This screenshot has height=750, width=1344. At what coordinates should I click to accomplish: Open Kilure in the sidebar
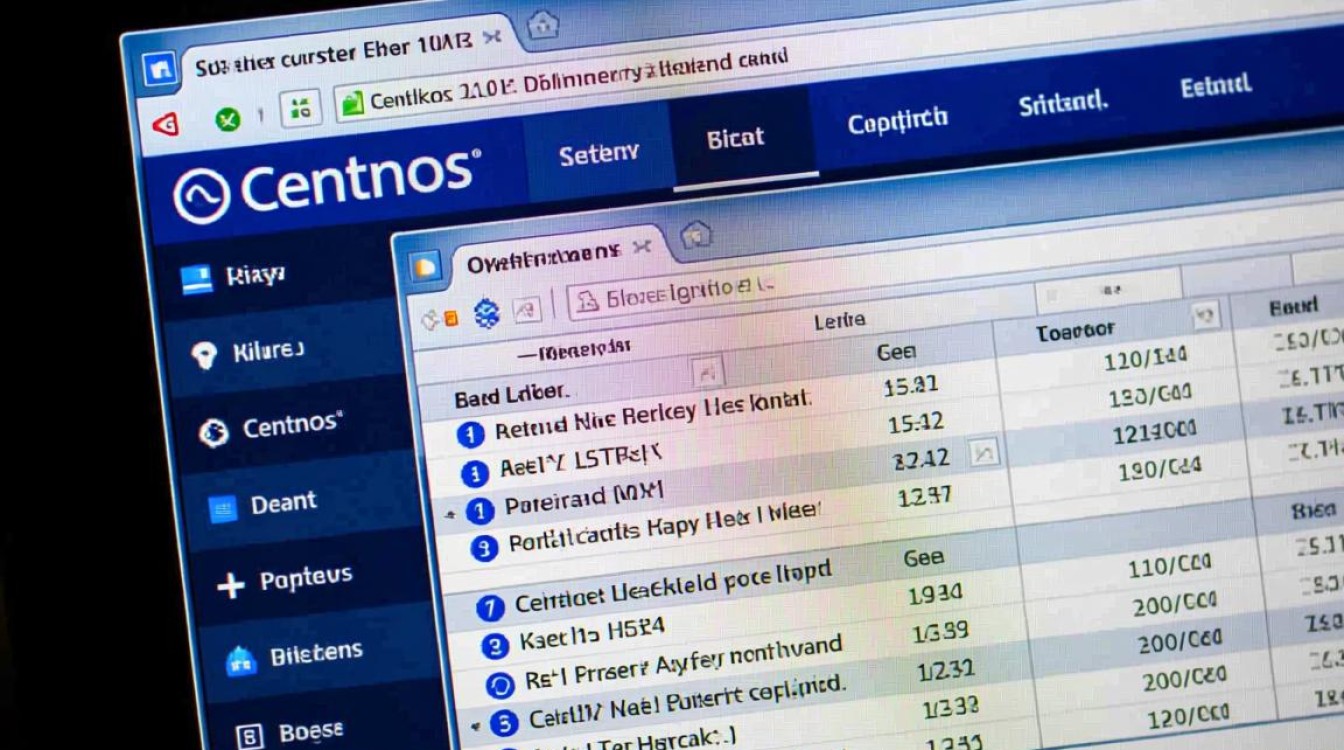click(x=267, y=351)
